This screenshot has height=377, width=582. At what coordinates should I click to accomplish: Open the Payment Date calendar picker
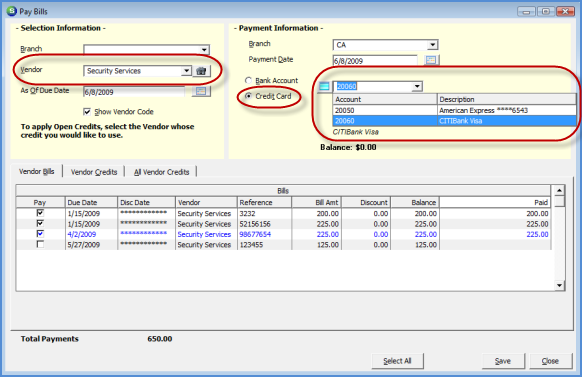tap(431, 60)
